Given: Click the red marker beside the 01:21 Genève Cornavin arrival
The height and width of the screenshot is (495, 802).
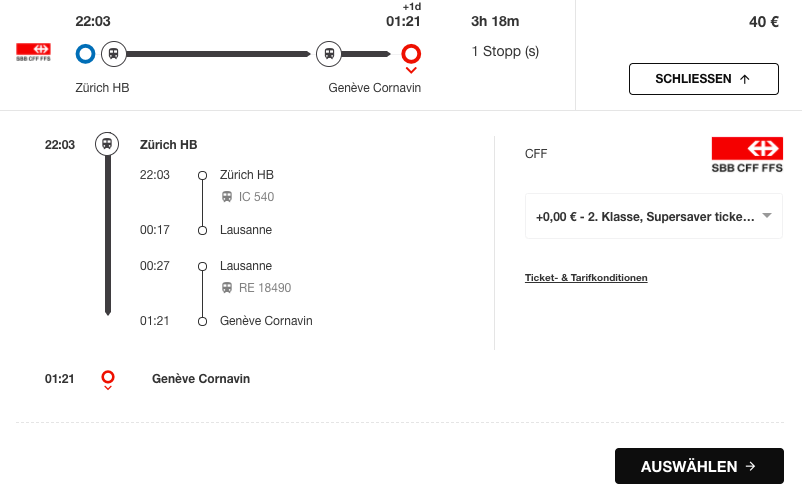Looking at the screenshot, I should point(108,377).
